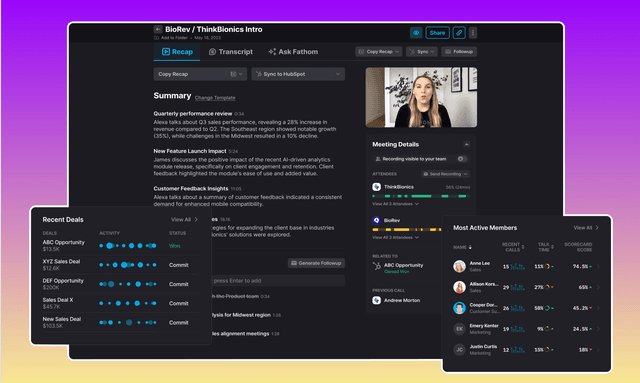Open Emery Kenter's row chevron
The height and width of the screenshot is (383, 640).
coord(598,329)
